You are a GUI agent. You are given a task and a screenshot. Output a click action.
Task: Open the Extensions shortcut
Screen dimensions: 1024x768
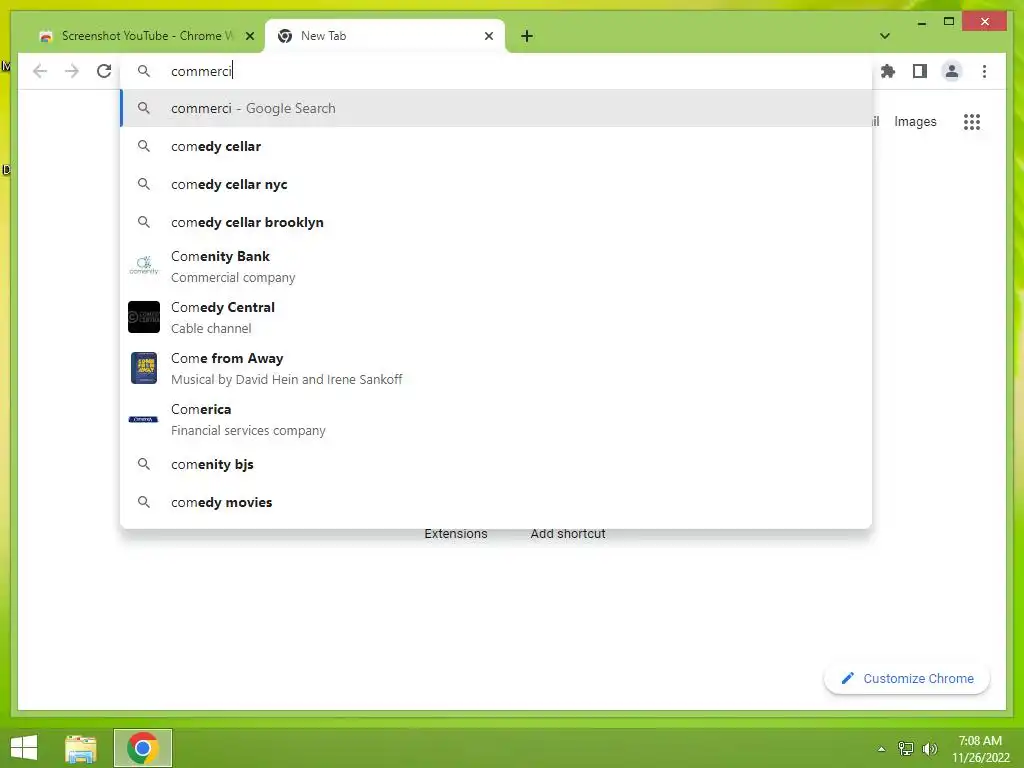tap(456, 534)
